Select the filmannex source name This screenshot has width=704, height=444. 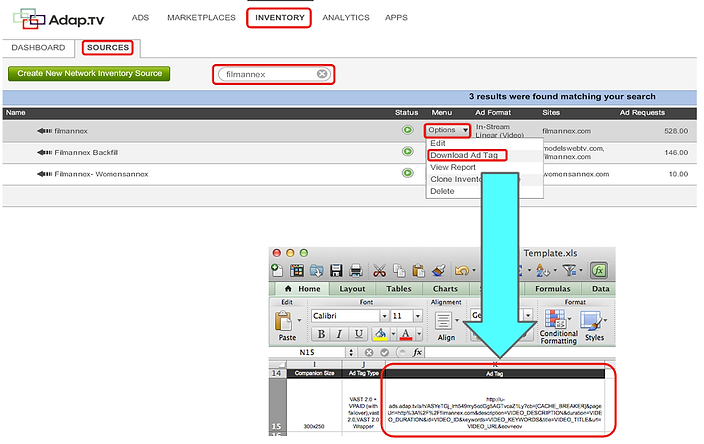(71, 131)
